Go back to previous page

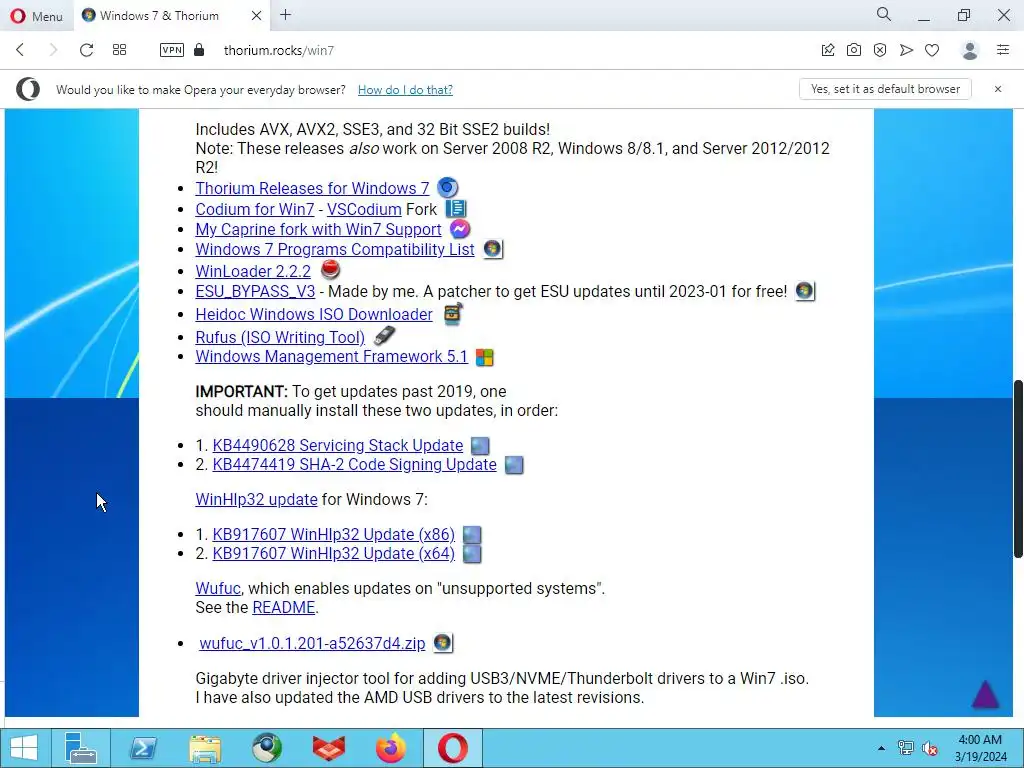click(20, 50)
